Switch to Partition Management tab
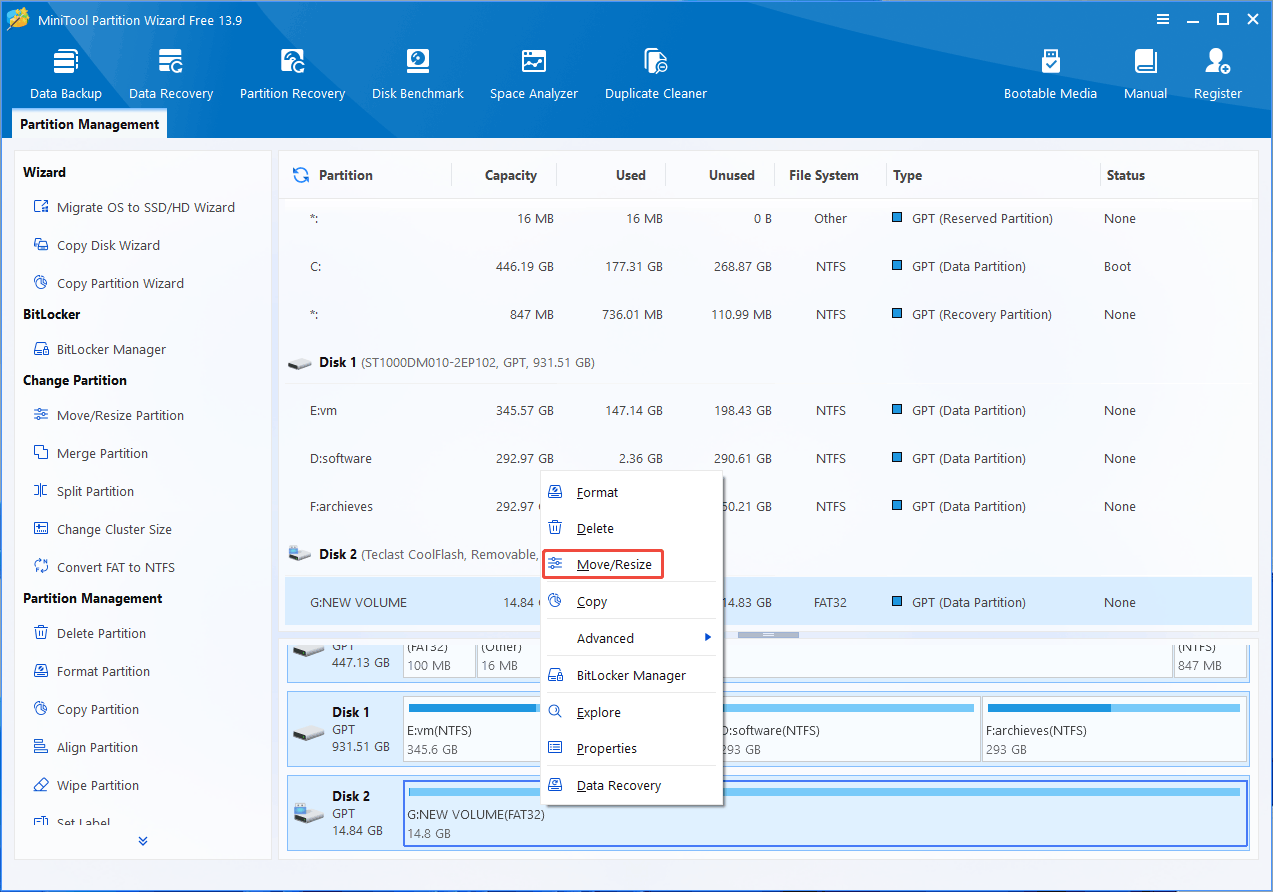 (90, 124)
